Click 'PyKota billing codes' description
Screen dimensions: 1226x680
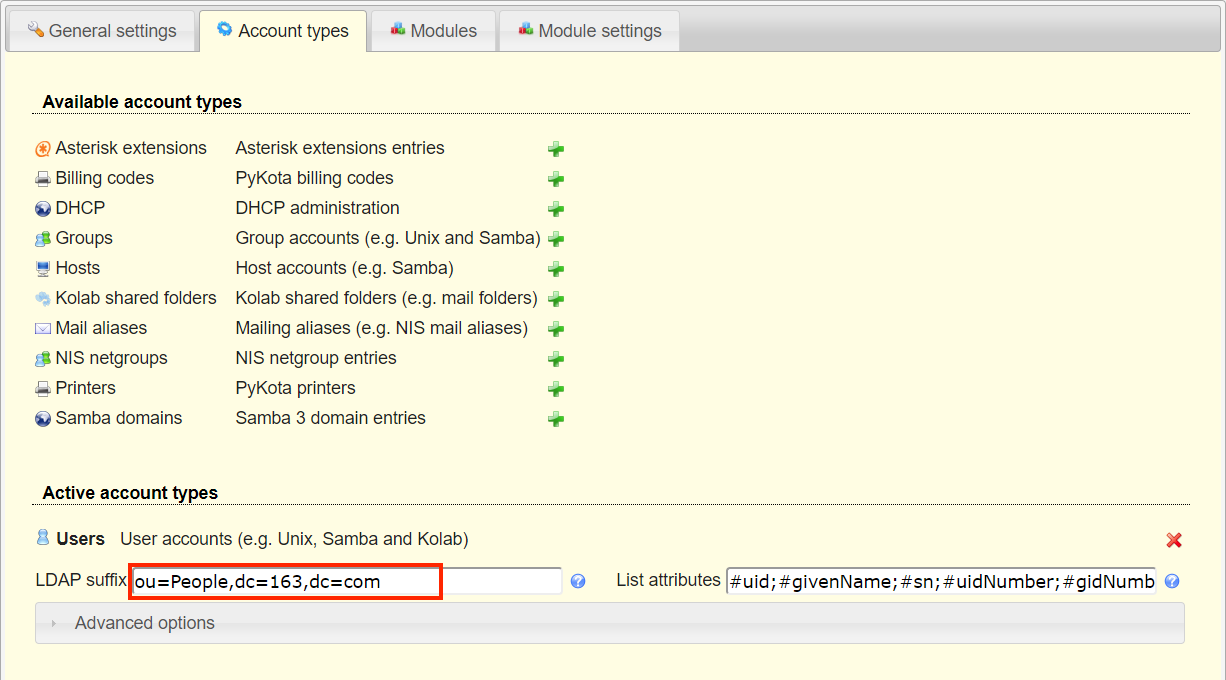pyautogui.click(x=315, y=178)
